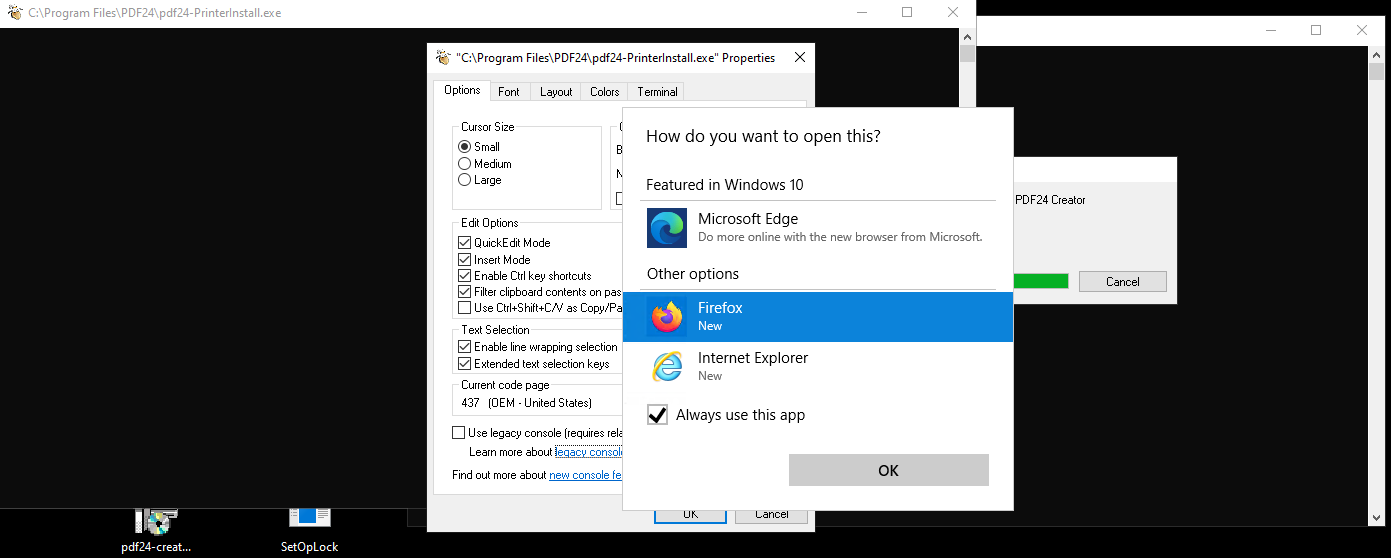This screenshot has width=1391, height=558.
Task: Click the 'Other options' label
Action: [693, 274]
